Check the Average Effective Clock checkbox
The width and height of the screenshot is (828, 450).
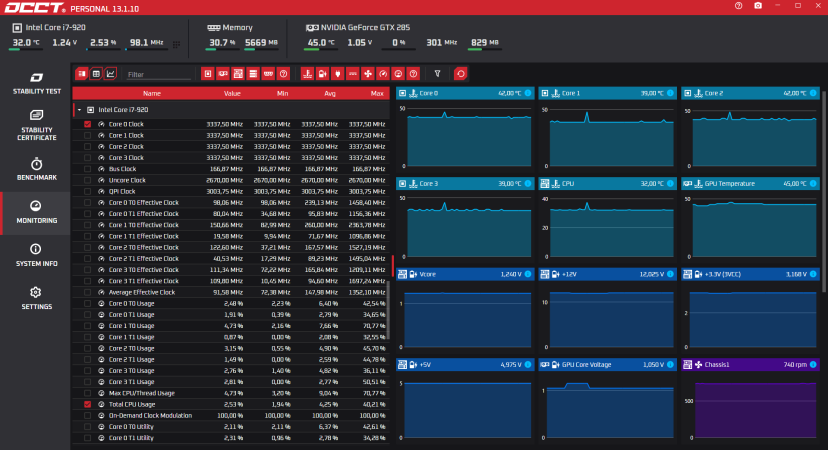pos(88,292)
